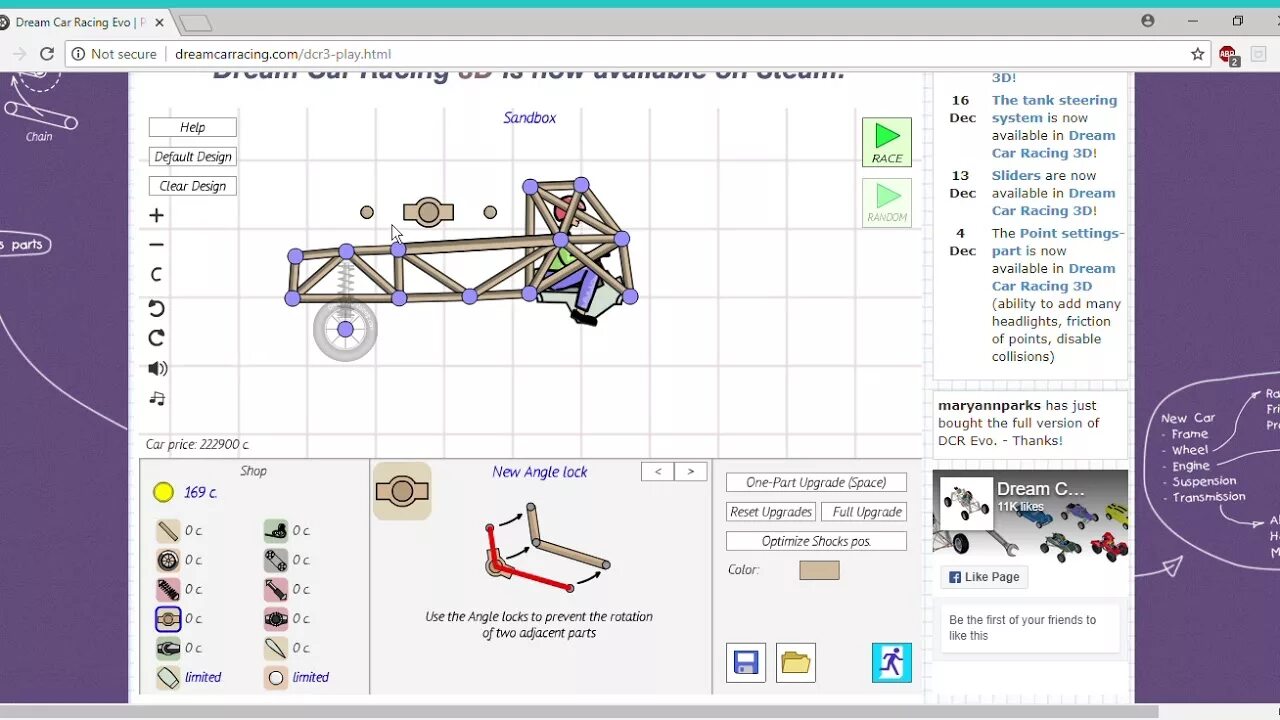The image size is (1280, 720).
Task: Select the booster part in green tile
Action: pyautogui.click(x=168, y=648)
